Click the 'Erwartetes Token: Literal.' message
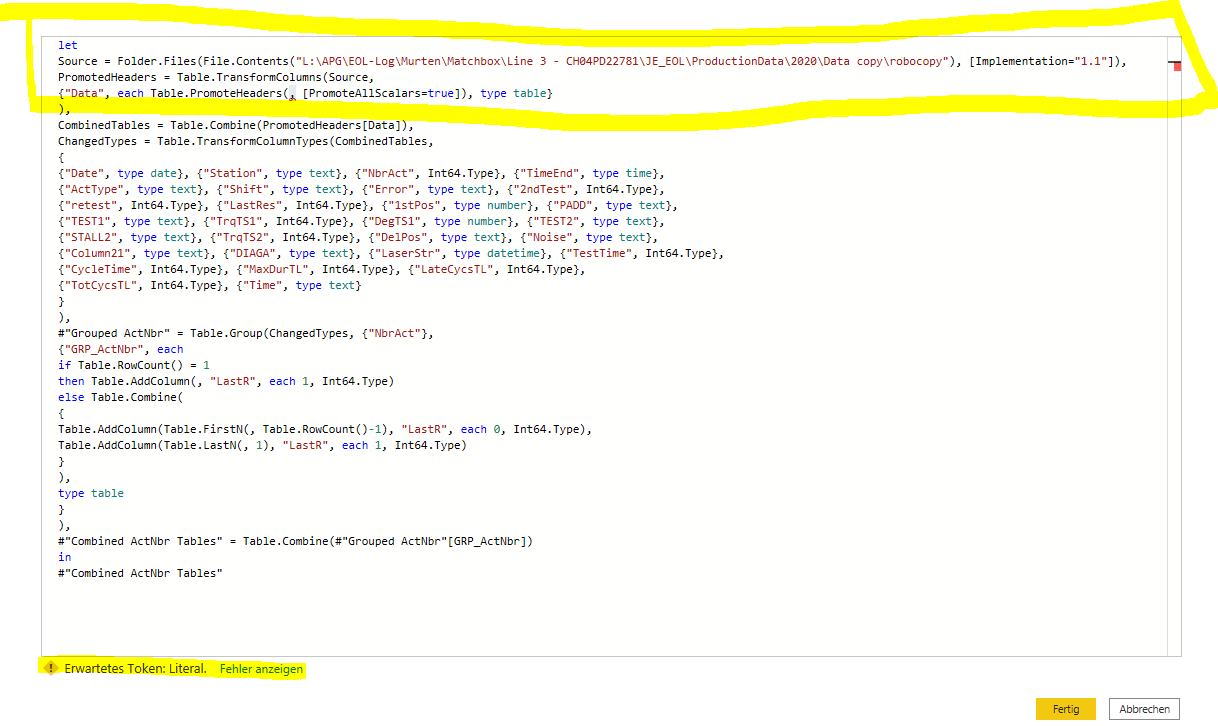 pos(134,669)
